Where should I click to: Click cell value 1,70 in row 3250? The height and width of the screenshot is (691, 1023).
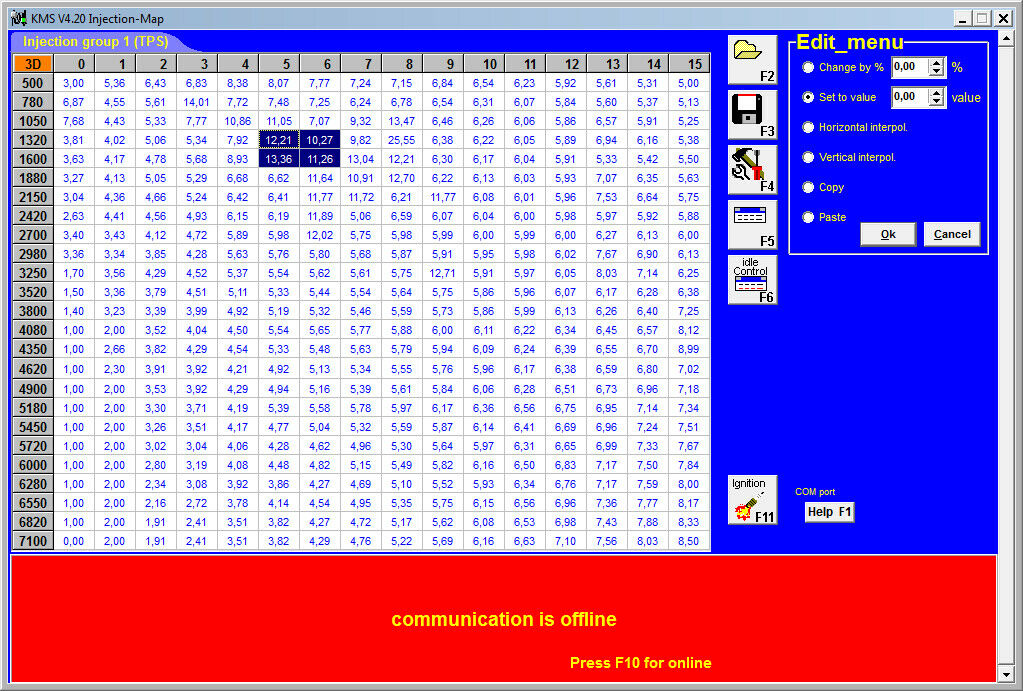[74, 273]
